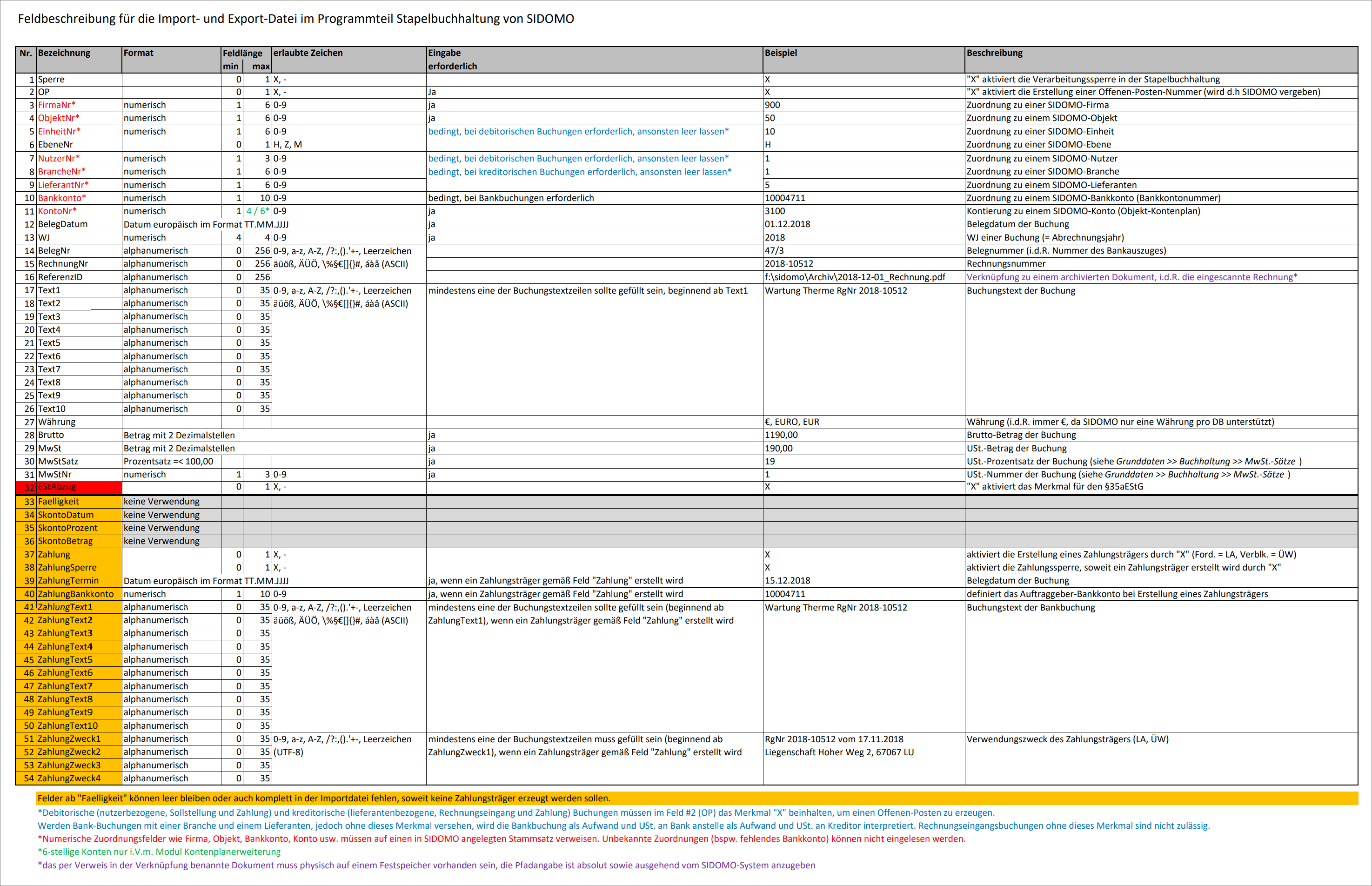This screenshot has width=1372, height=886.
Task: Click the example 'RgNr 2018-10512 vom 17.11.2018'
Action: 834,739
